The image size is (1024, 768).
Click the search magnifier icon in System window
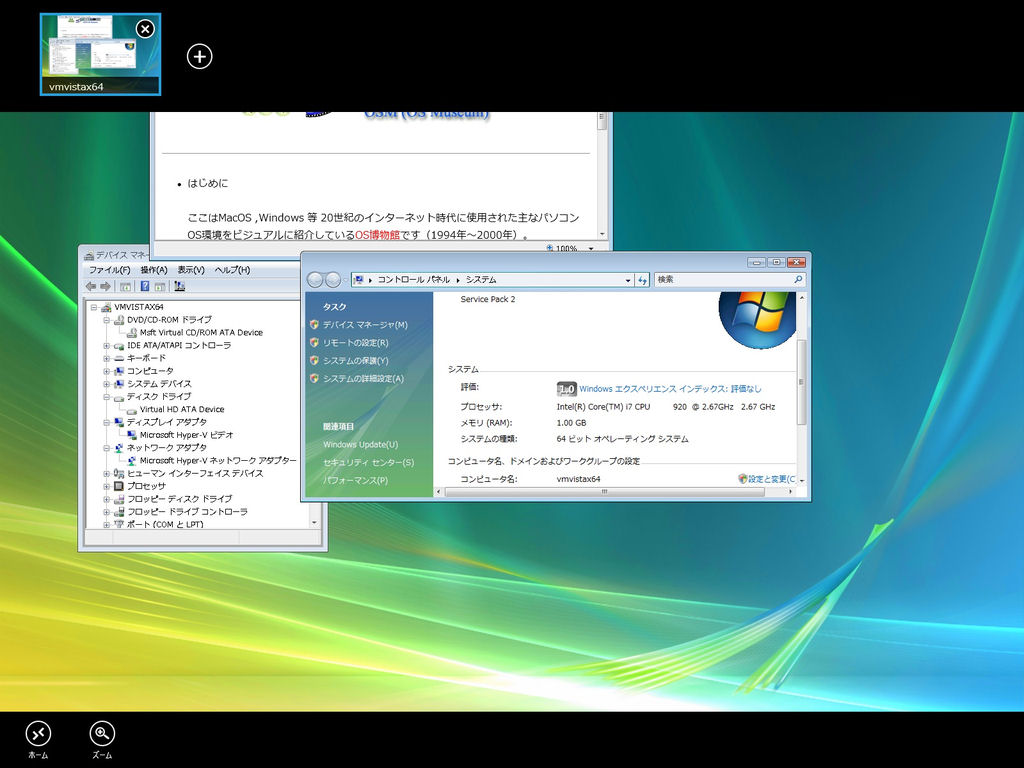pyautogui.click(x=797, y=280)
